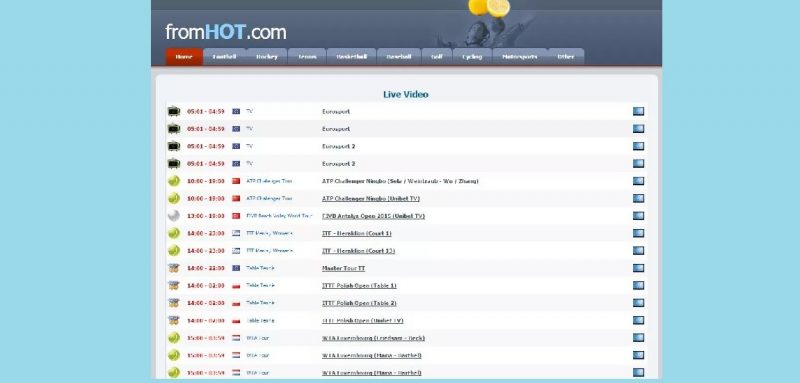800x383 pixels.
Task: Open ITF - Heraklion (Court 1) link
Action: [x=357, y=233]
